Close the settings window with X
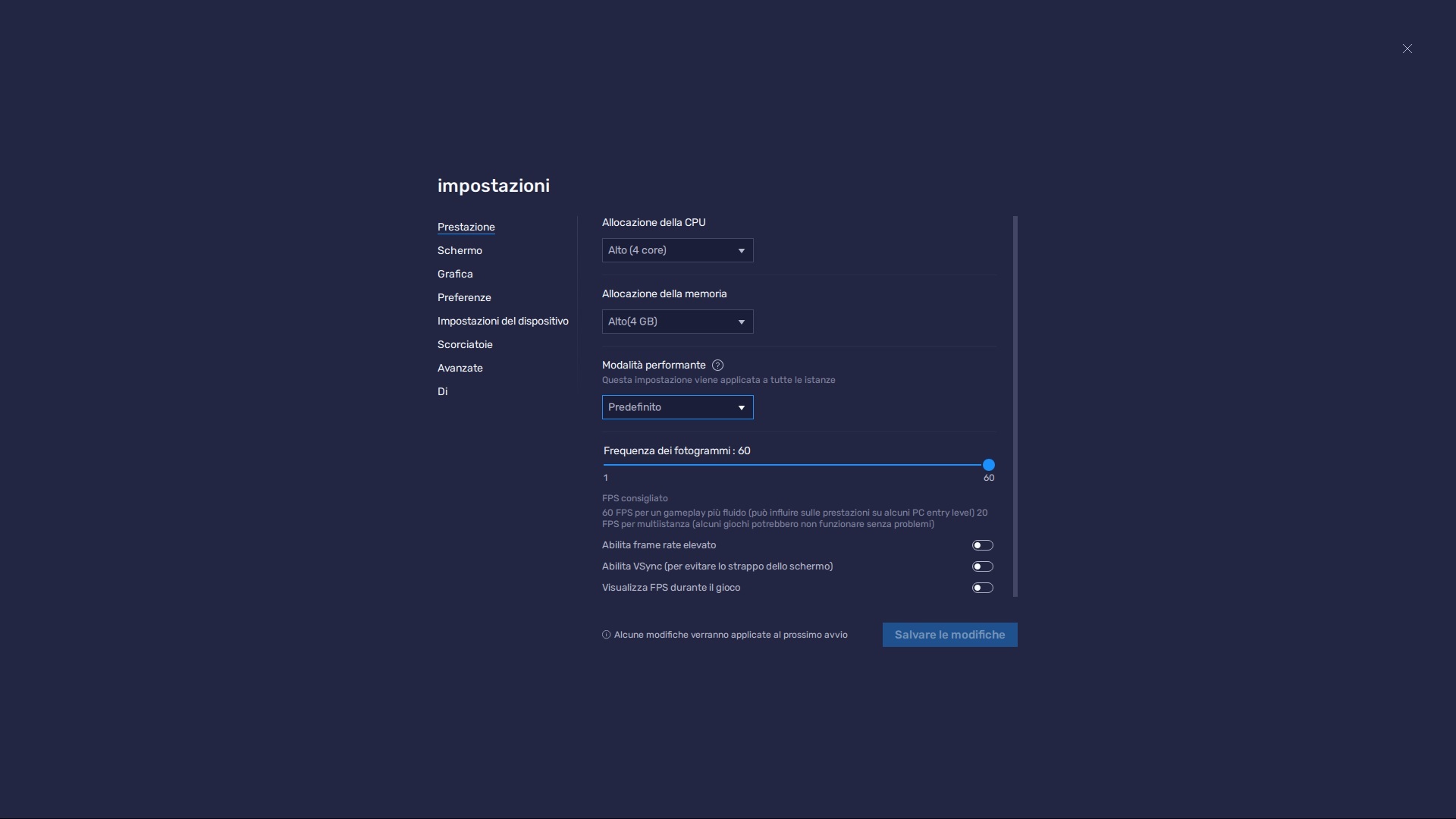 [x=1407, y=49]
